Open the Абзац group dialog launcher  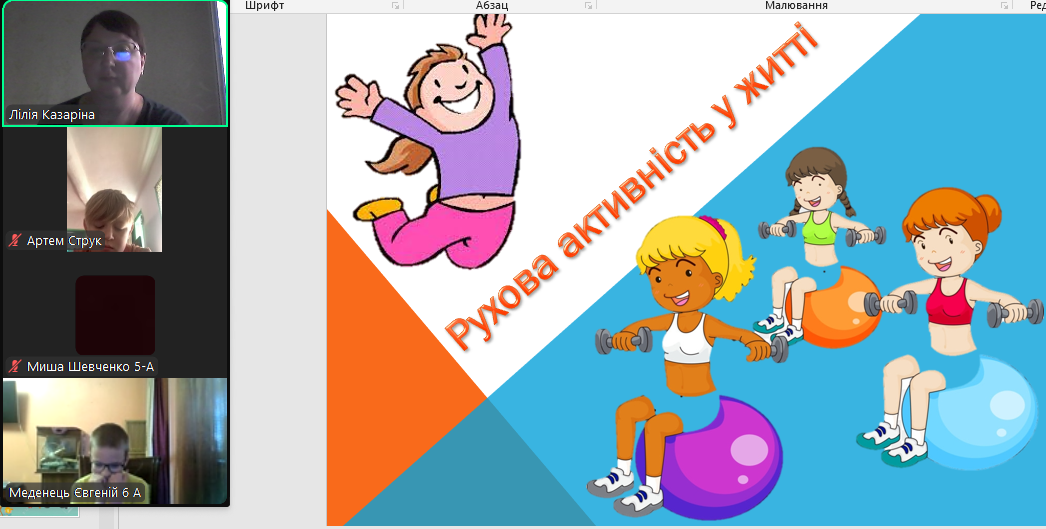588,5
